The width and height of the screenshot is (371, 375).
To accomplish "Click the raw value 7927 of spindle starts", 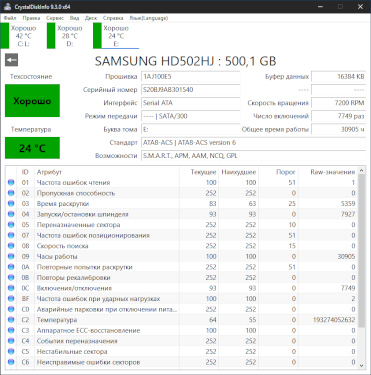I will point(348,214).
